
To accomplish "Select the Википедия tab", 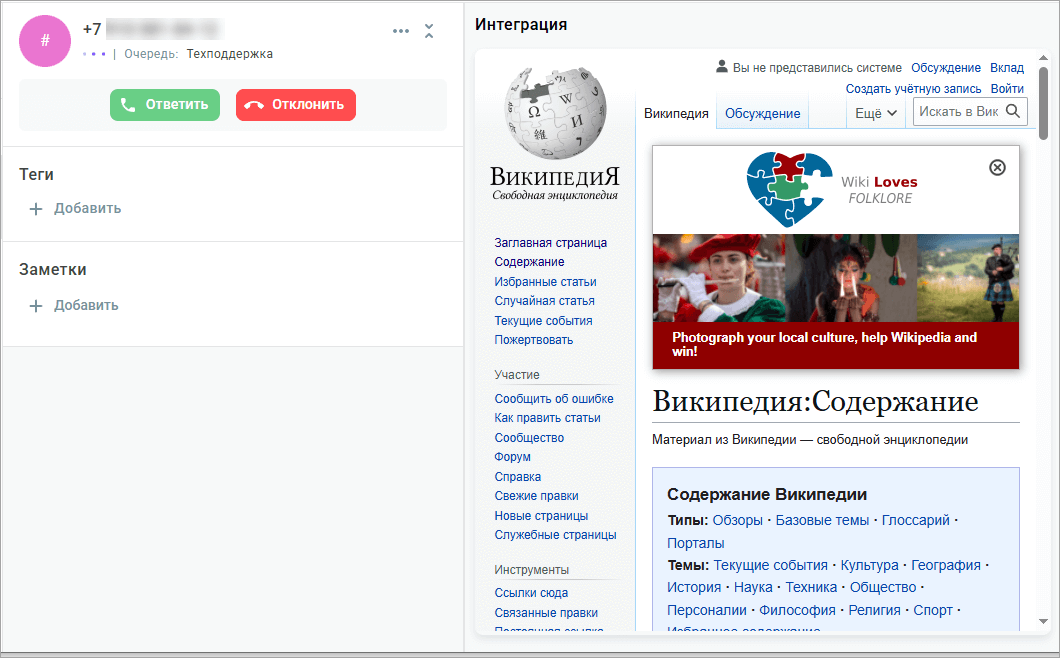I will (676, 114).
